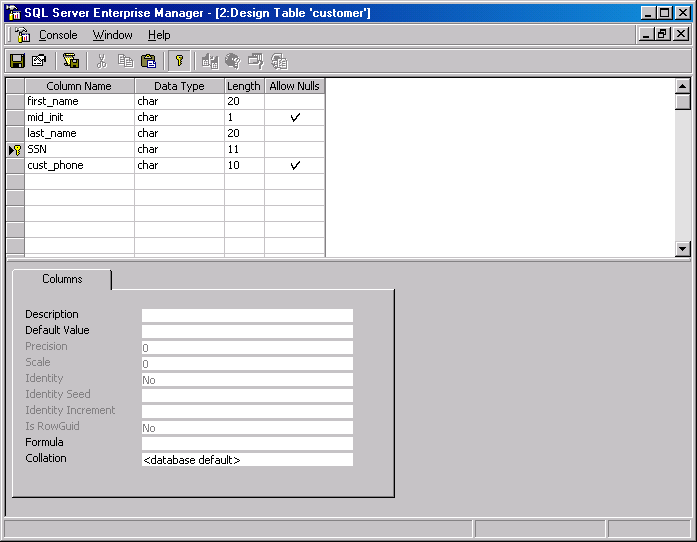Open data type char for first_name

[180, 101]
